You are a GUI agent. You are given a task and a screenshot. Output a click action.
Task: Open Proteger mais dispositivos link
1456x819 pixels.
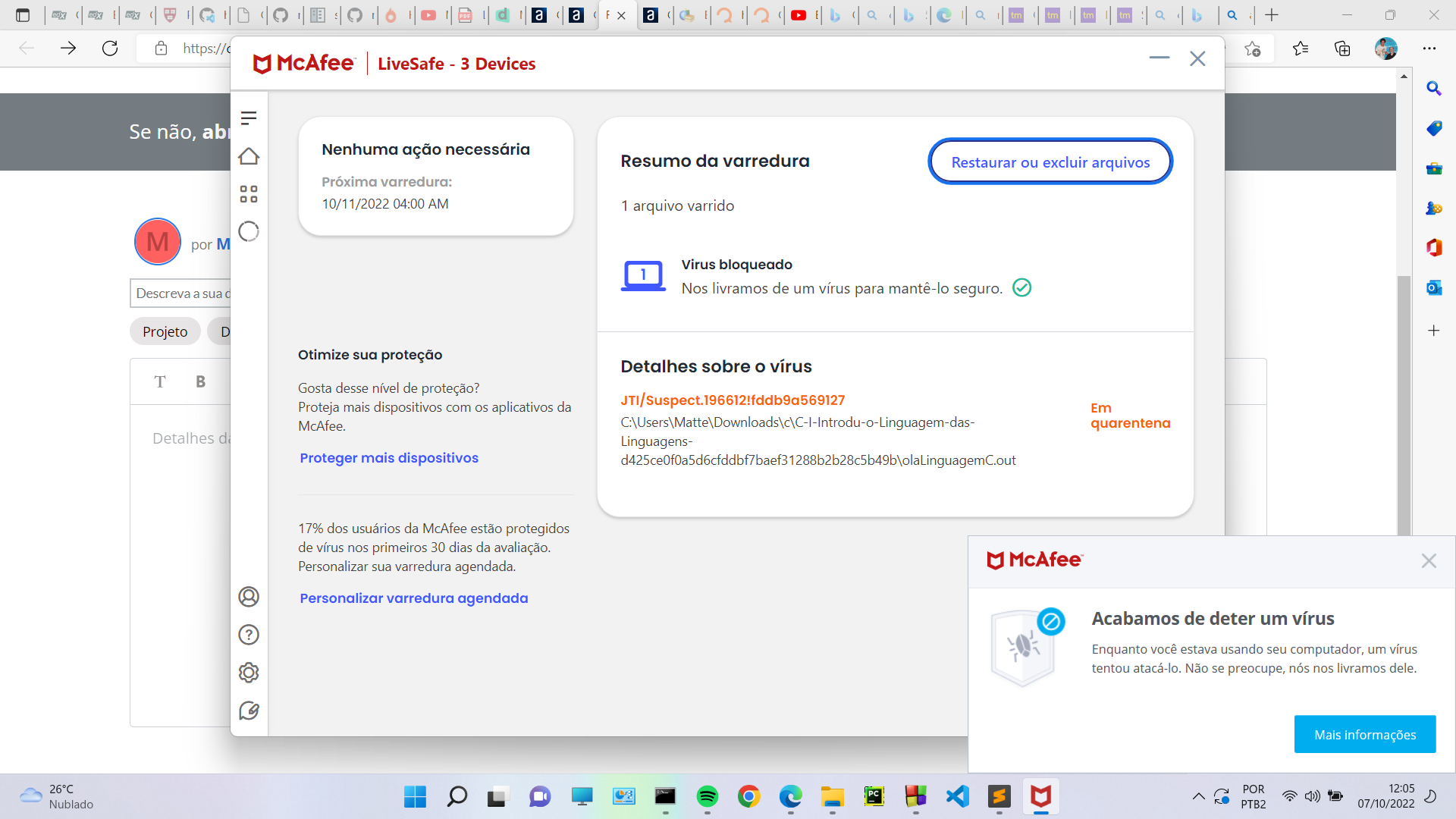pyautogui.click(x=389, y=458)
